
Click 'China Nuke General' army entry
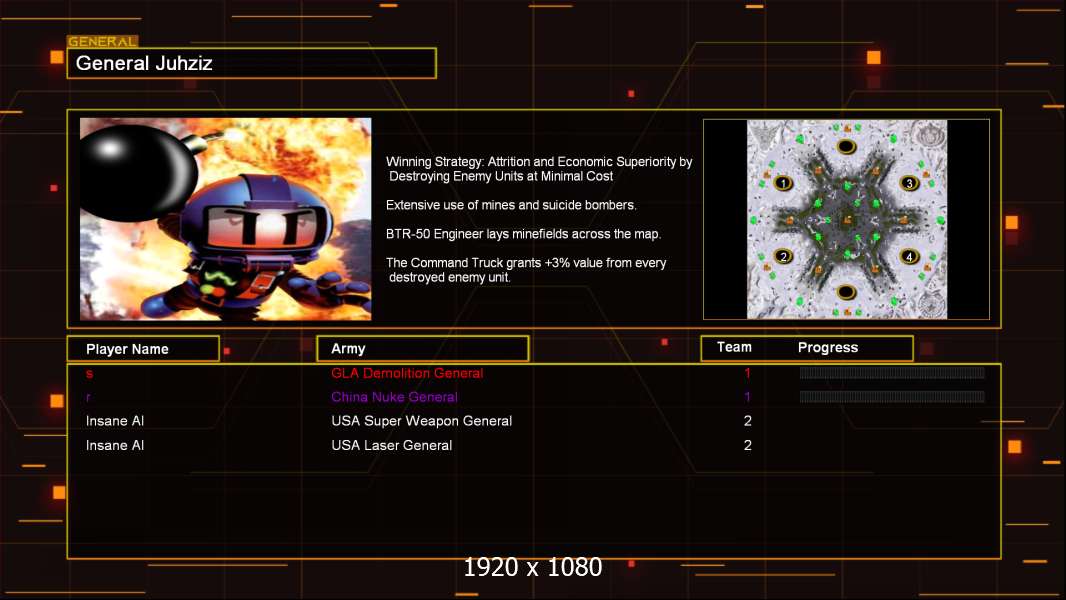[x=394, y=397]
